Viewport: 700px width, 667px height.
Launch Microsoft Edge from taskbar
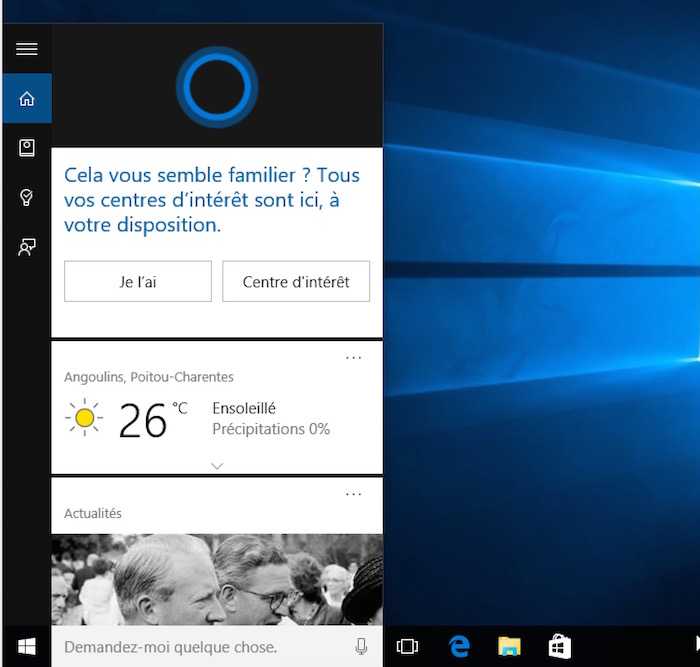pos(459,647)
